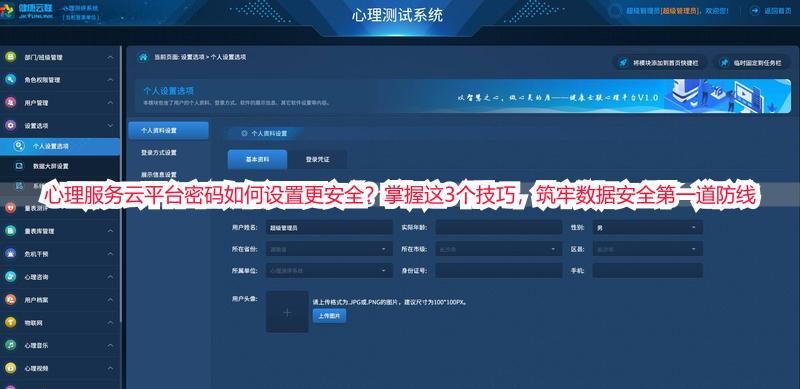Select the 个人设置选项 submenu icon

19,146
